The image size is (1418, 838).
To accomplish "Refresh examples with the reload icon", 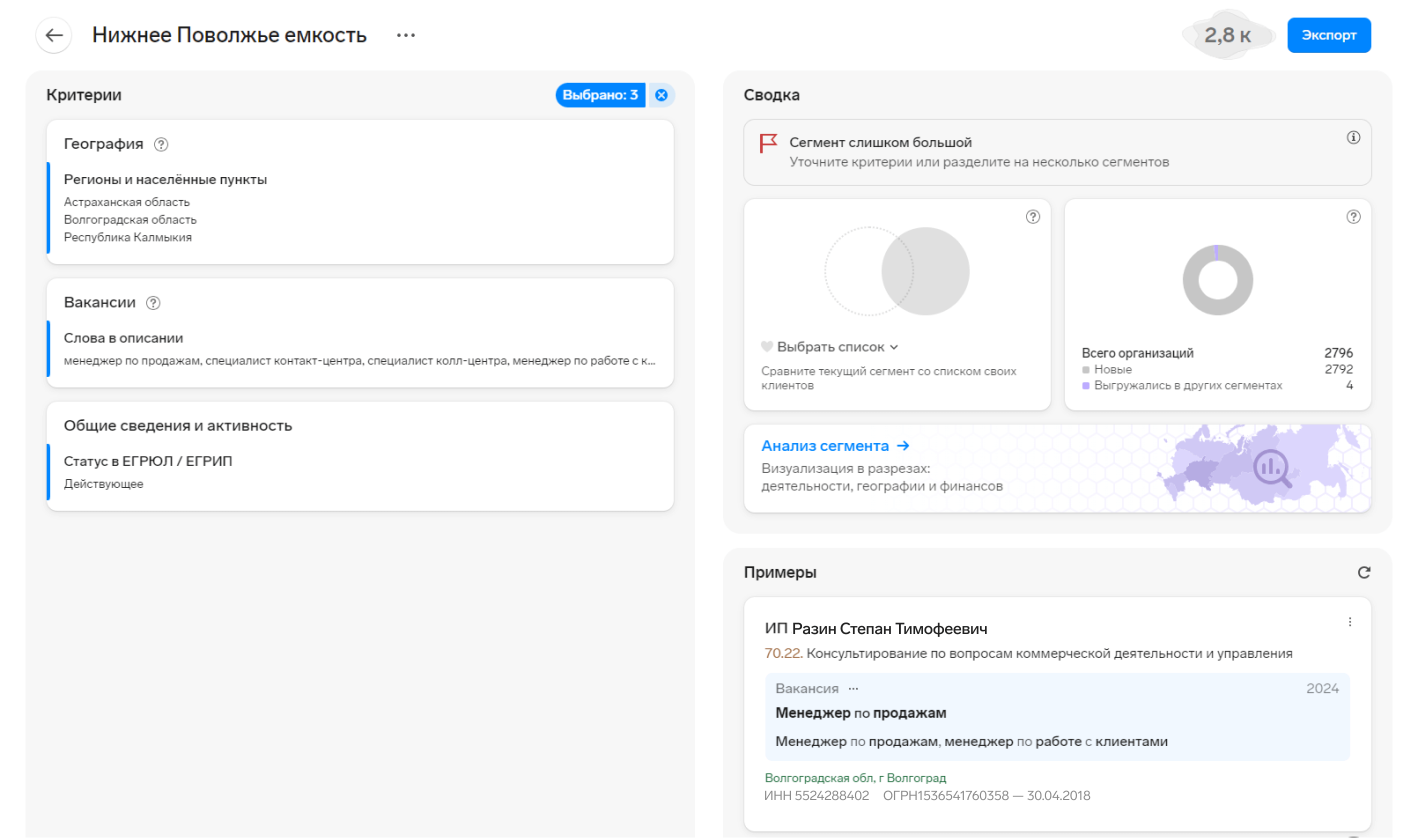I will [x=1364, y=573].
